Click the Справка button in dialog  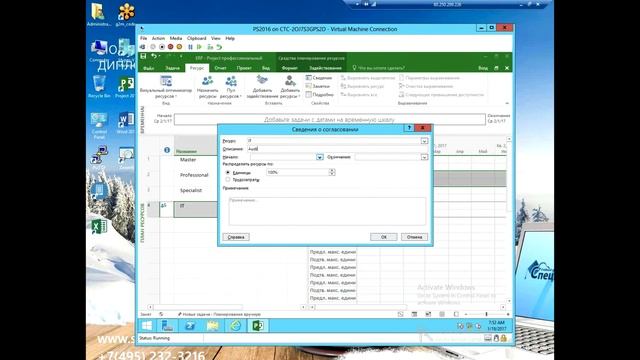[236, 237]
